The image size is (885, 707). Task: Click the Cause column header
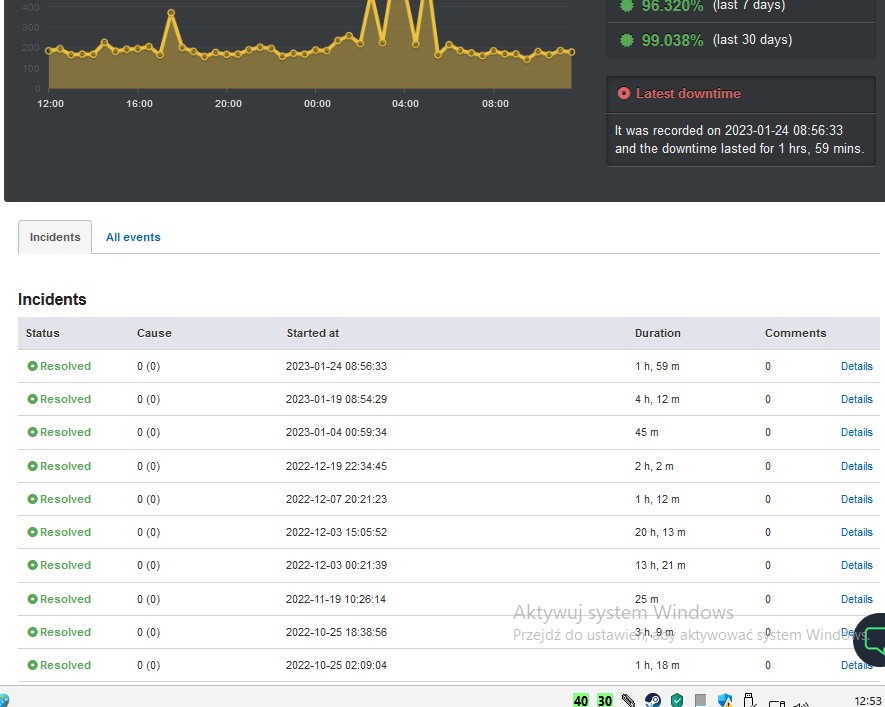click(x=154, y=333)
